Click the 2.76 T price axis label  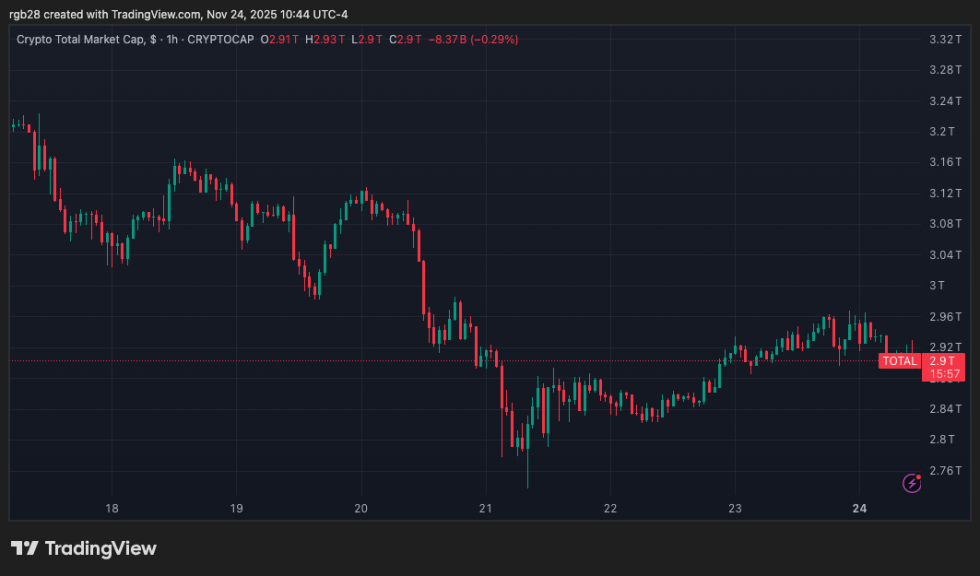(945, 470)
